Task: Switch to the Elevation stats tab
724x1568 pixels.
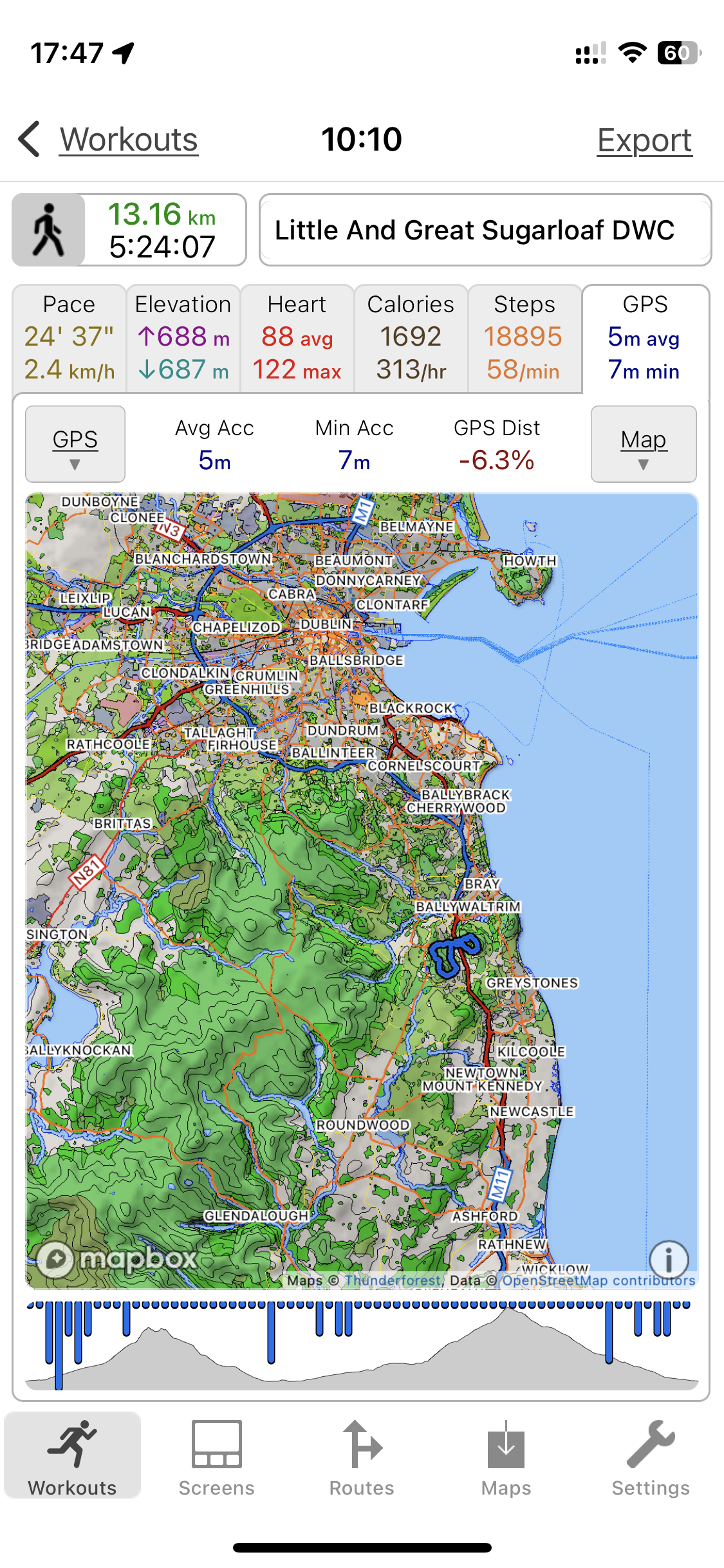Action: pos(183,339)
